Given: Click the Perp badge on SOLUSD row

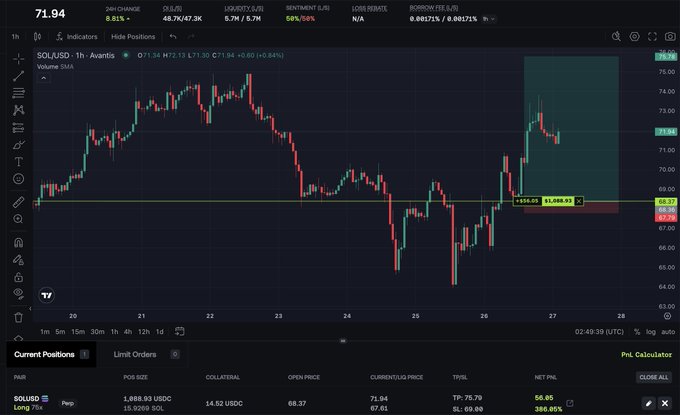Looking at the screenshot, I should [68, 403].
